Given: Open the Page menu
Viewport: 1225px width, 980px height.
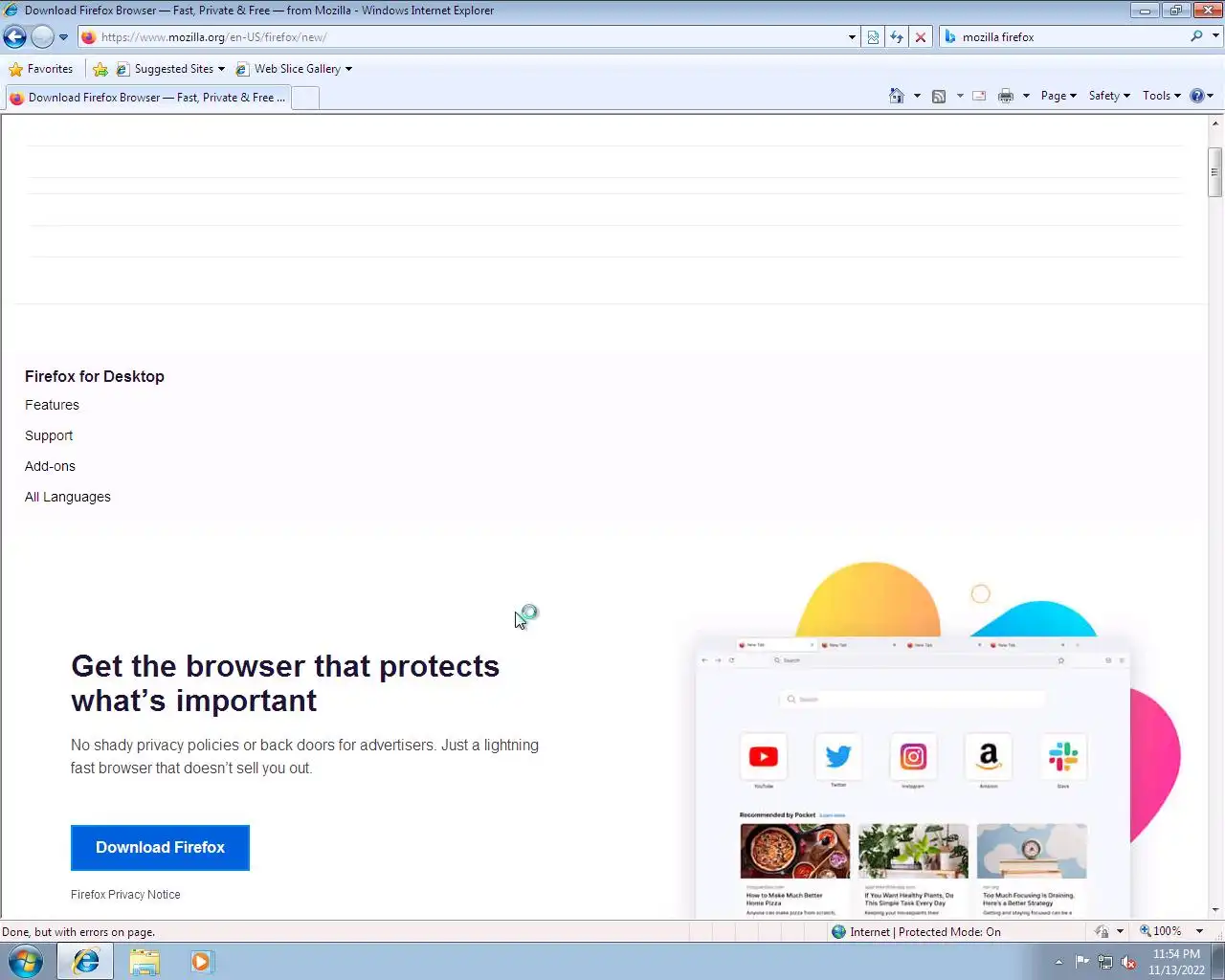Looking at the screenshot, I should point(1058,96).
